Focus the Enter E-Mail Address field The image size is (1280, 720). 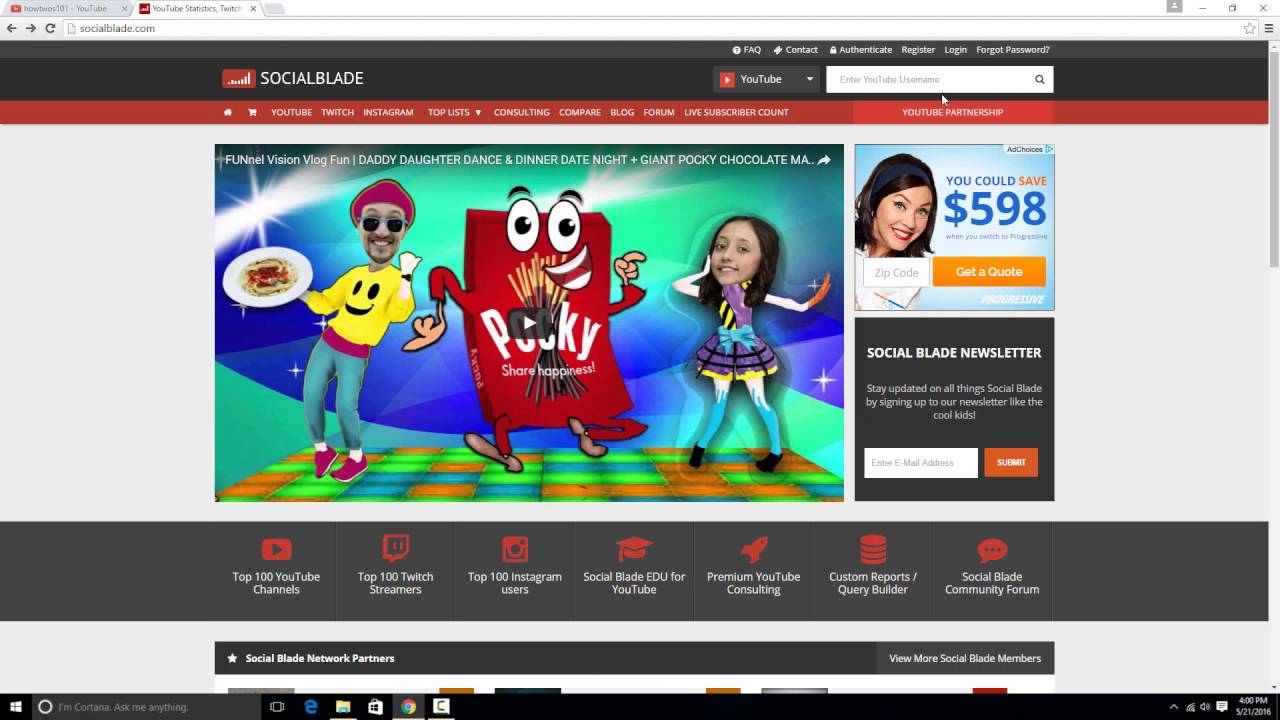921,462
